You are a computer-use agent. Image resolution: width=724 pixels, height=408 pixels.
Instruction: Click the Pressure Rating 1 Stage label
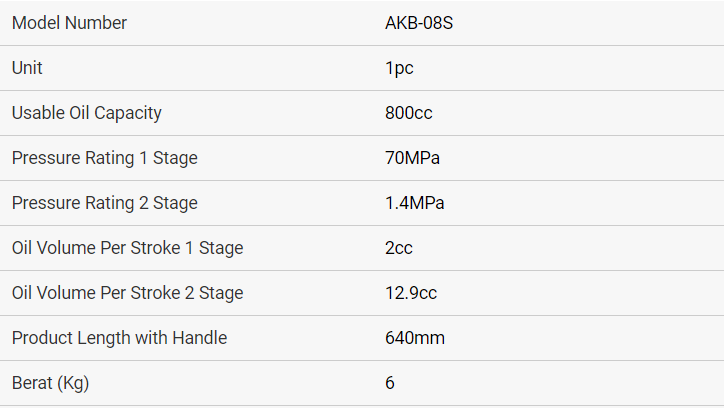coord(104,158)
